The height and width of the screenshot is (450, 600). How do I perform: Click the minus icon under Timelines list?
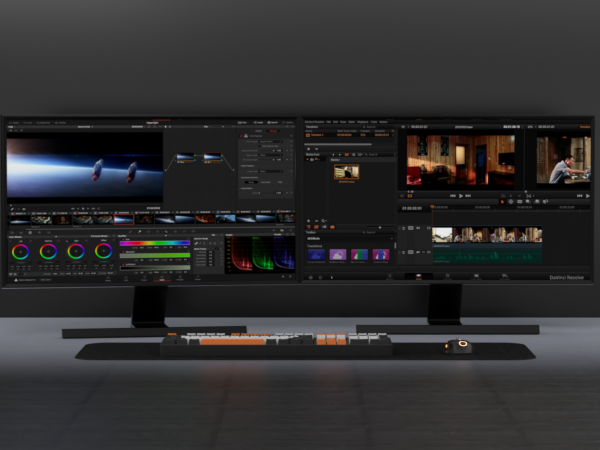[316, 149]
